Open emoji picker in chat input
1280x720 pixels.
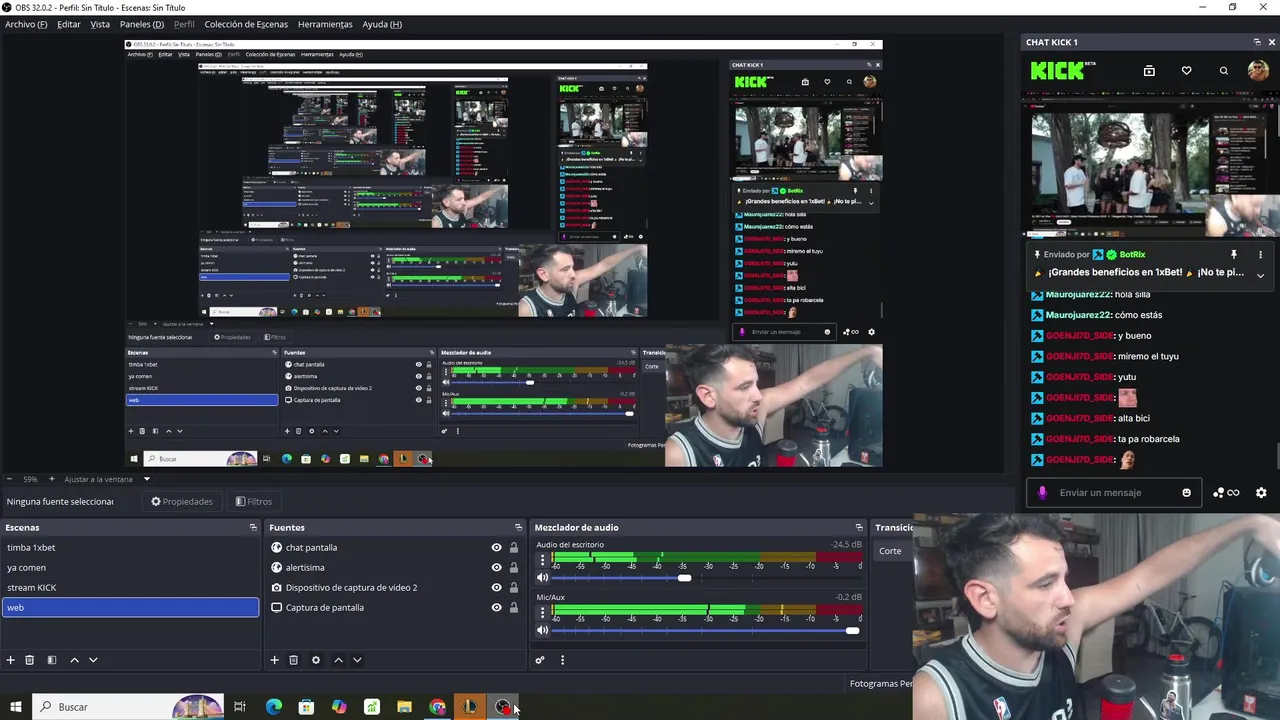[1187, 493]
